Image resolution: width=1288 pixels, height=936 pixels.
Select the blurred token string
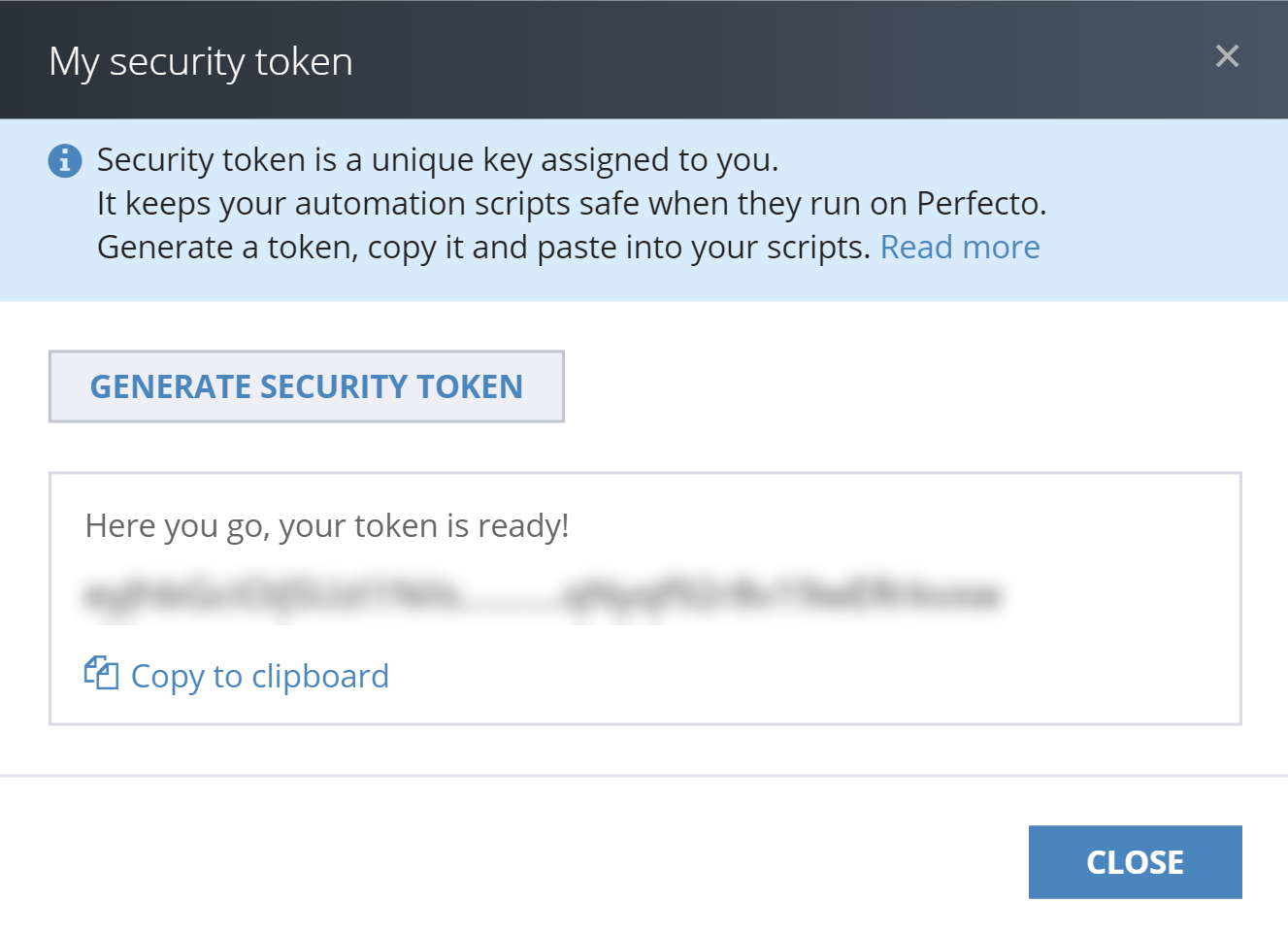[x=542, y=595]
